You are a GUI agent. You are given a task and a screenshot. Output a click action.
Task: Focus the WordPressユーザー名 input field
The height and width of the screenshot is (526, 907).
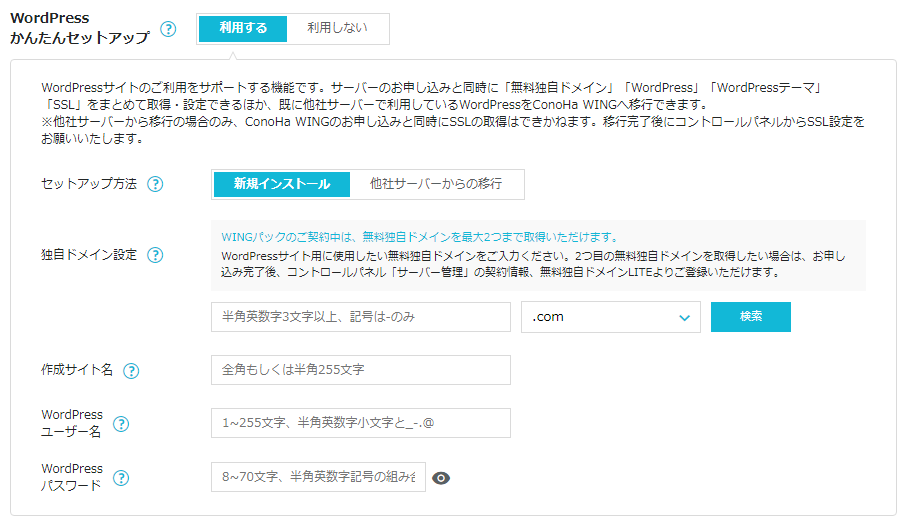pos(361,423)
